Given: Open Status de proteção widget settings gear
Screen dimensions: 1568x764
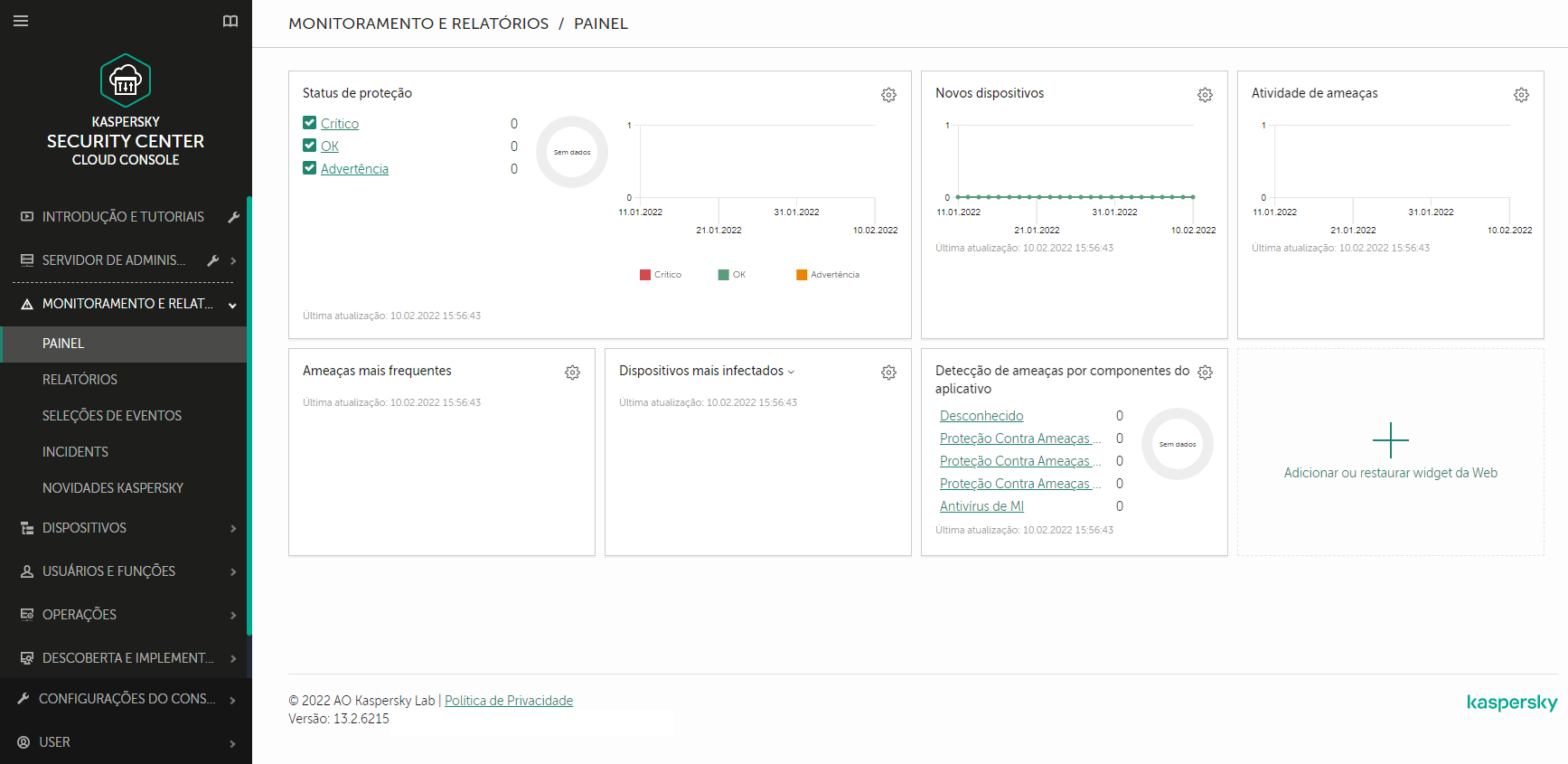Looking at the screenshot, I should click(888, 95).
